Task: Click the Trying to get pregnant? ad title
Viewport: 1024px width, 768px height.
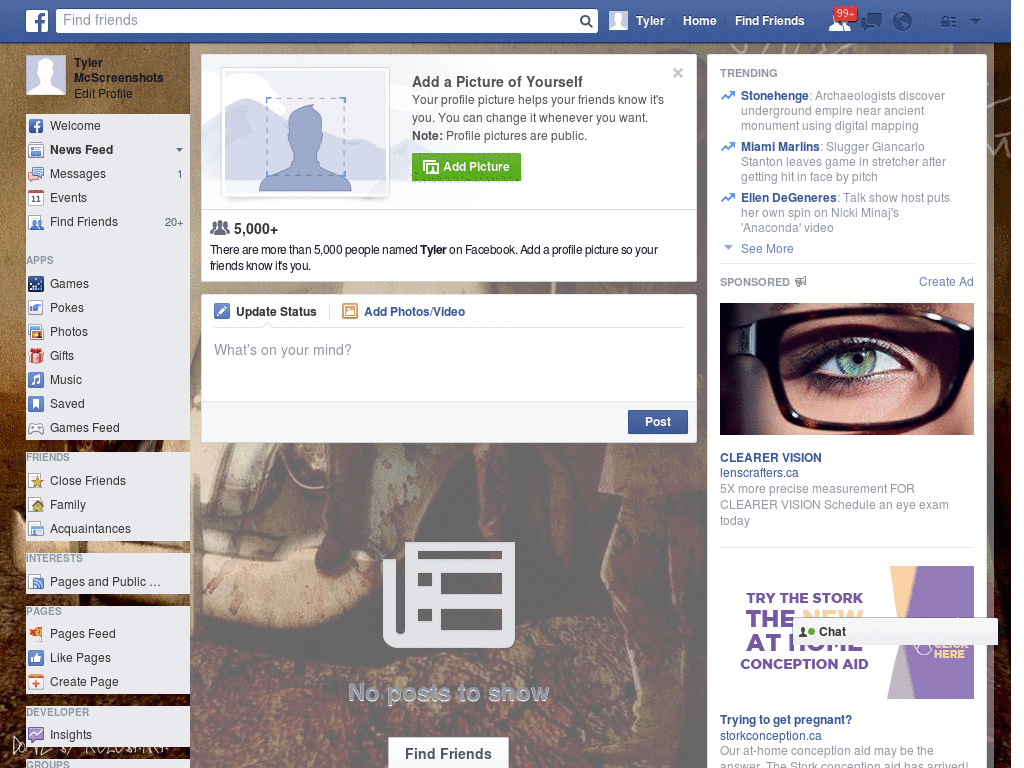Action: coord(786,720)
